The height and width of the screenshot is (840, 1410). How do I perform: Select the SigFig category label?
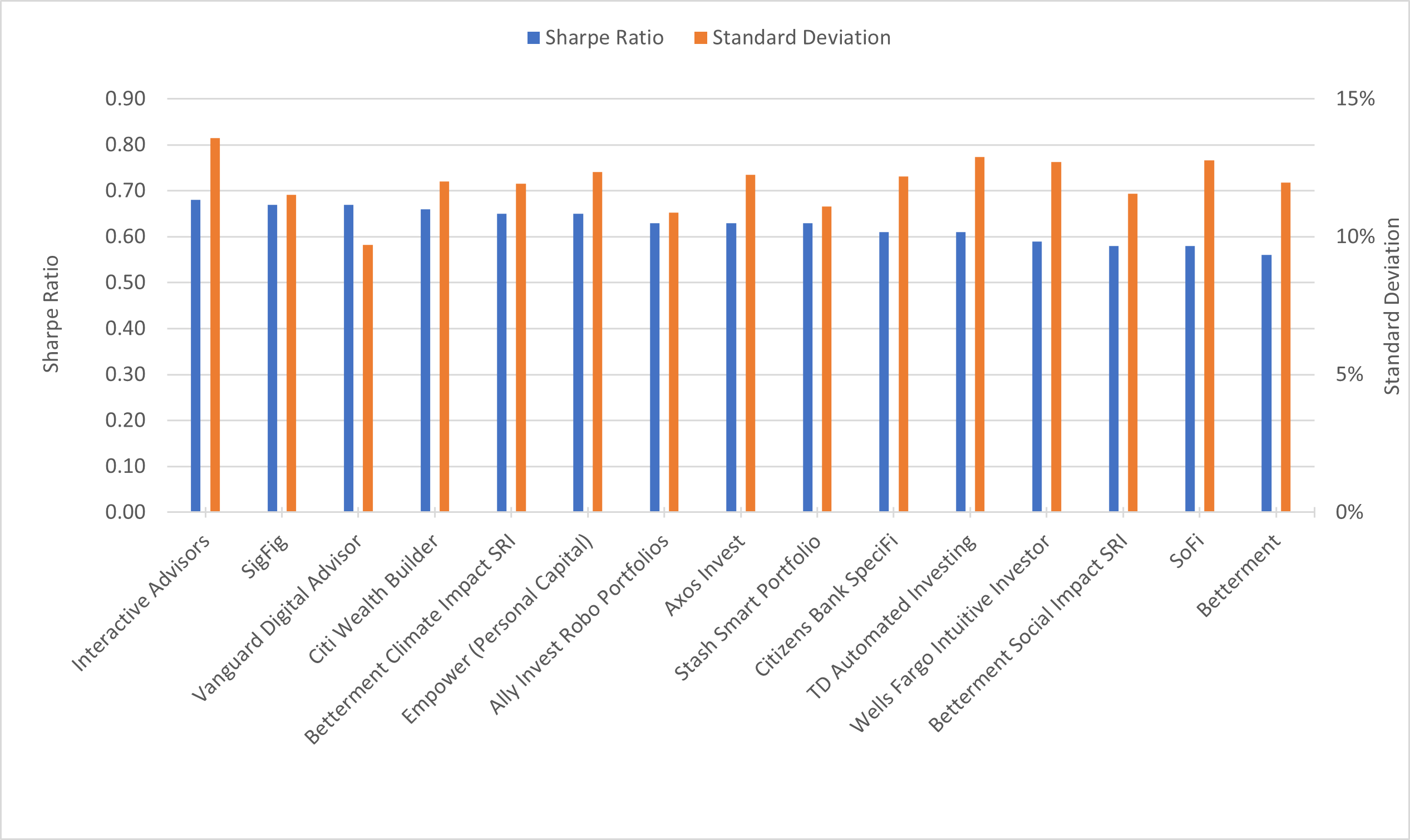[264, 556]
